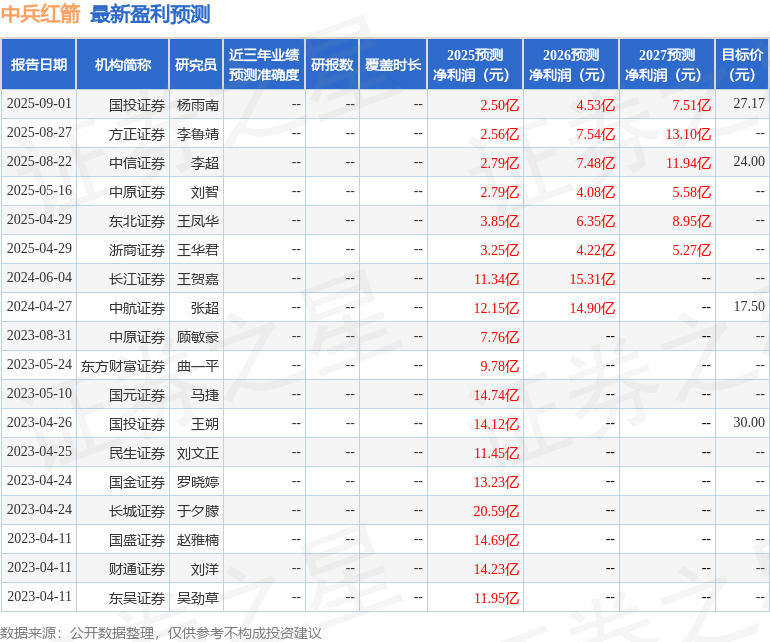Image resolution: width=770 pixels, height=642 pixels.
Task: Click researcher 王朔
Action: [x=205, y=424]
